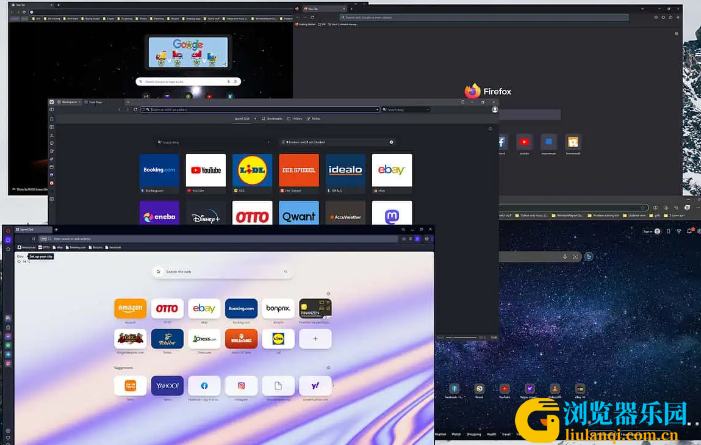This screenshot has width=701, height=445.
Task: Open the Messenger icon in Opera sidebar
Action: [8, 336]
